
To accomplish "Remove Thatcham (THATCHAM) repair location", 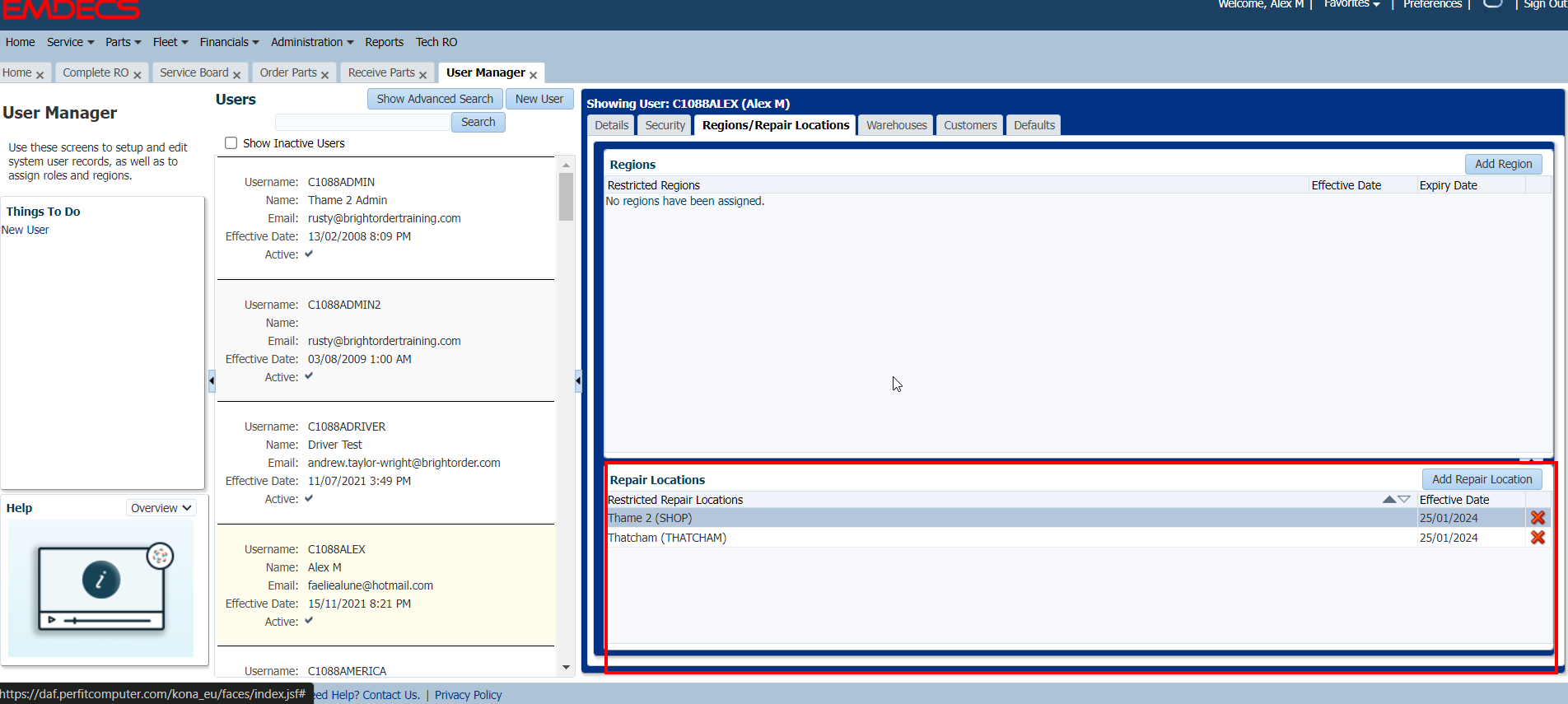I will (x=1537, y=538).
